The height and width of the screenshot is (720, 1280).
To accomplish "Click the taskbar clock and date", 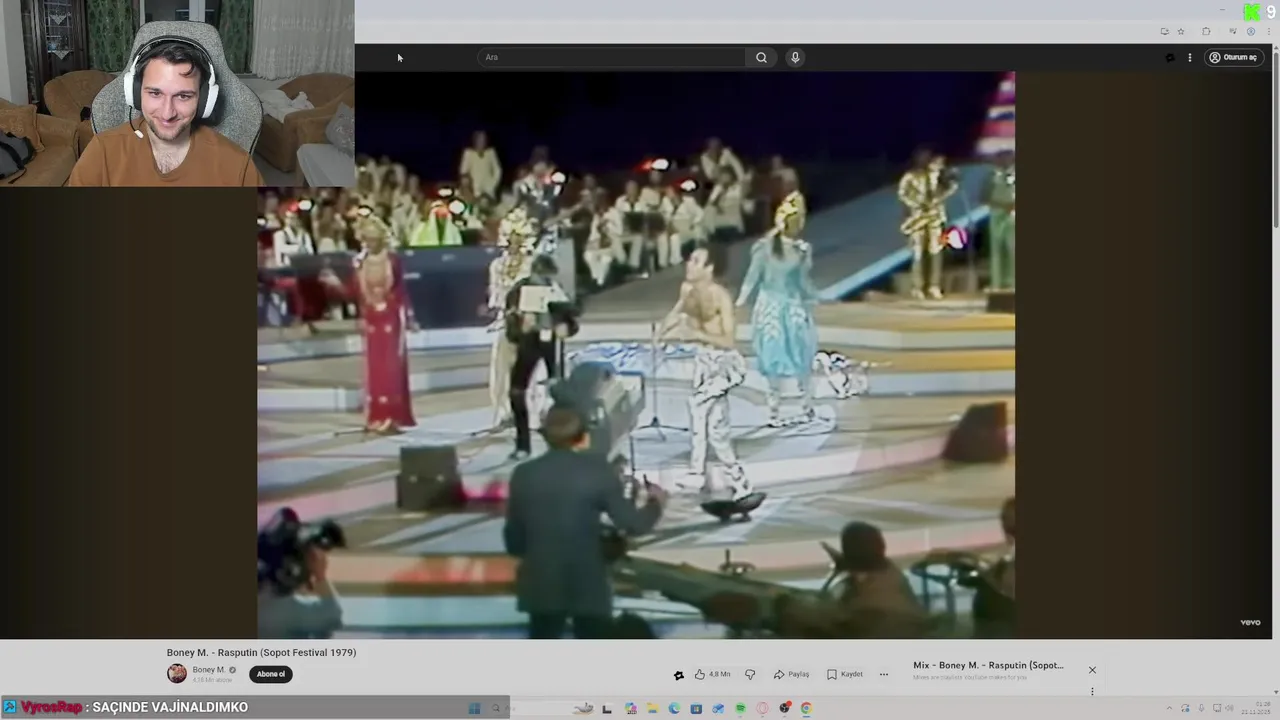I will pyautogui.click(x=1256, y=708).
